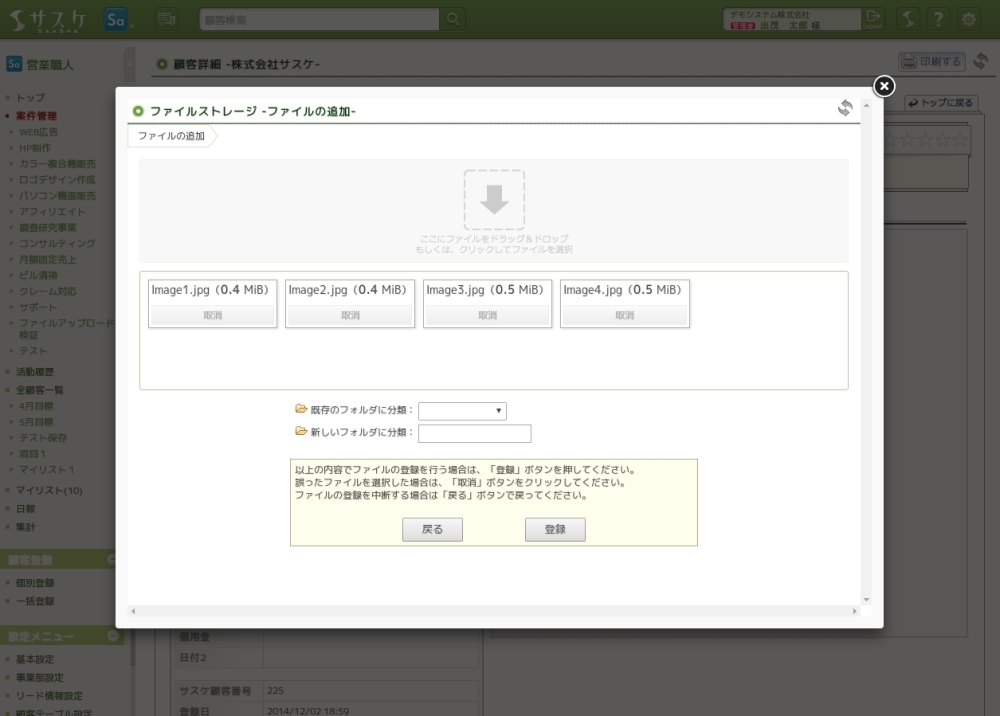1000x716 pixels.
Task: Click the file drop zone download arrow icon
Action: (494, 200)
